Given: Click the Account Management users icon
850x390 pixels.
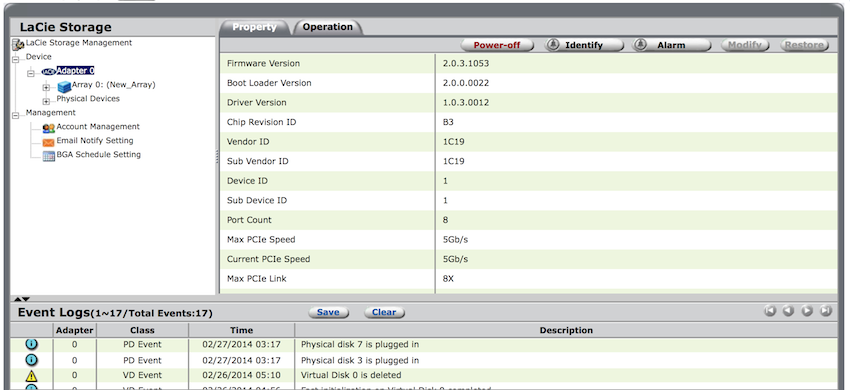Looking at the screenshot, I should coord(49,128).
